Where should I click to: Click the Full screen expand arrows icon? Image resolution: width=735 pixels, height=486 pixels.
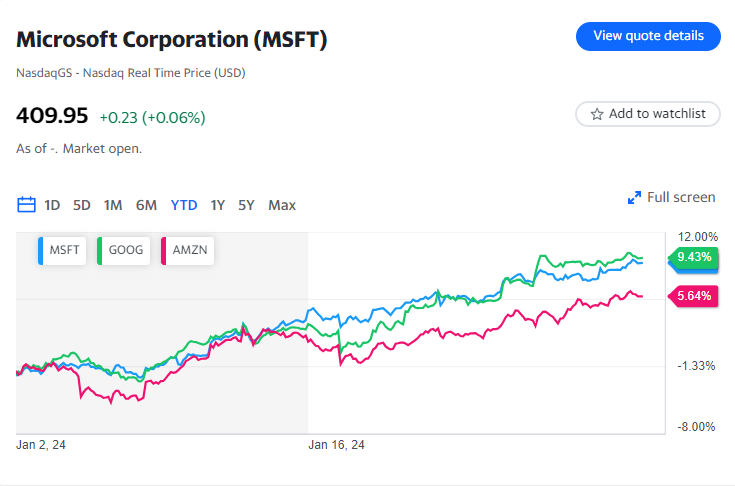coord(634,198)
